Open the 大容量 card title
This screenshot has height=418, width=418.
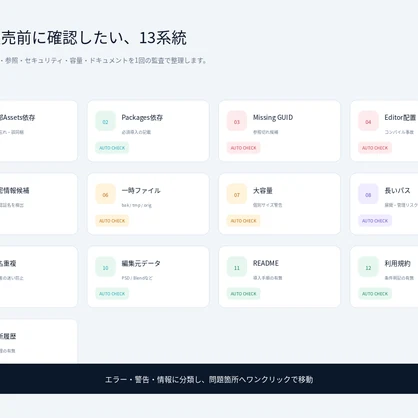[x=263, y=190]
